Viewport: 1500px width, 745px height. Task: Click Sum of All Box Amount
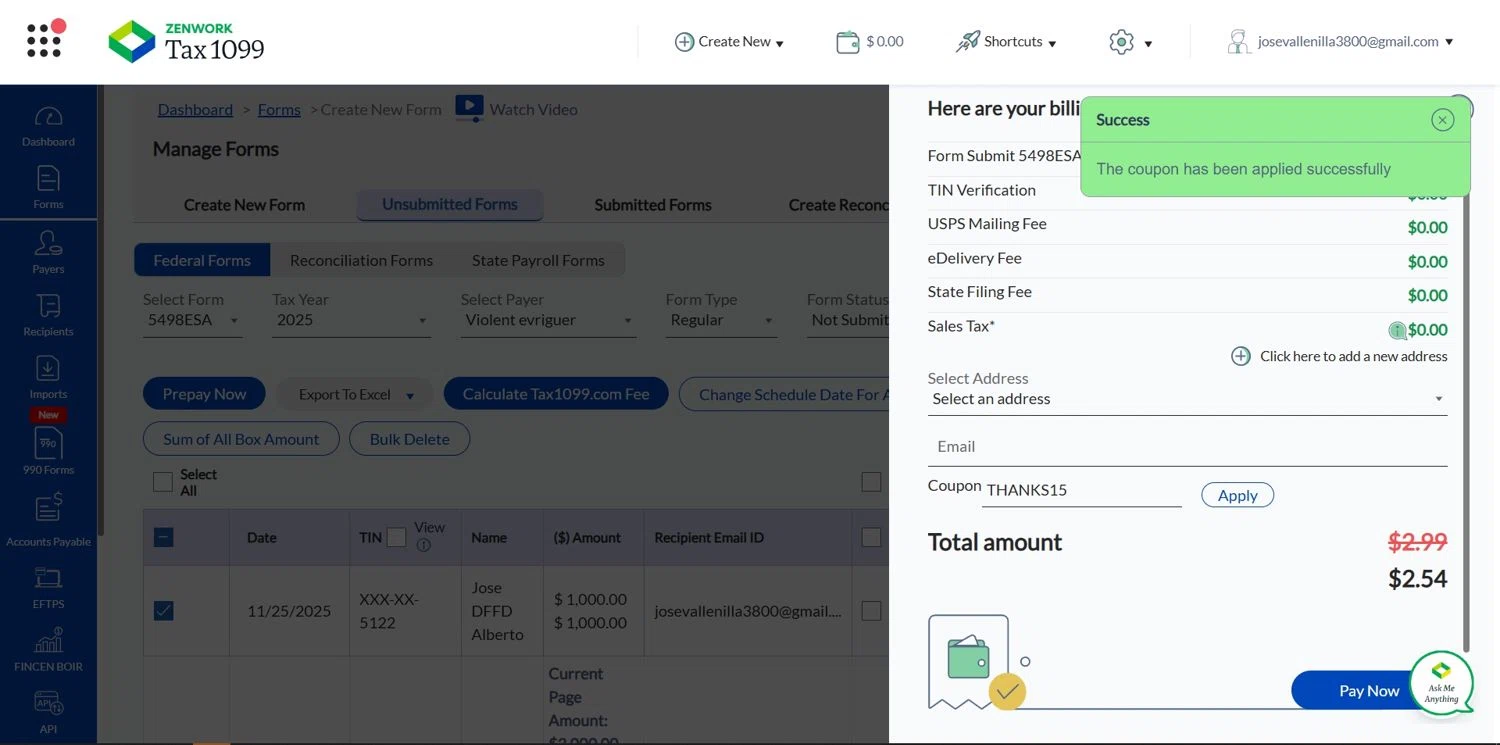[241, 439]
